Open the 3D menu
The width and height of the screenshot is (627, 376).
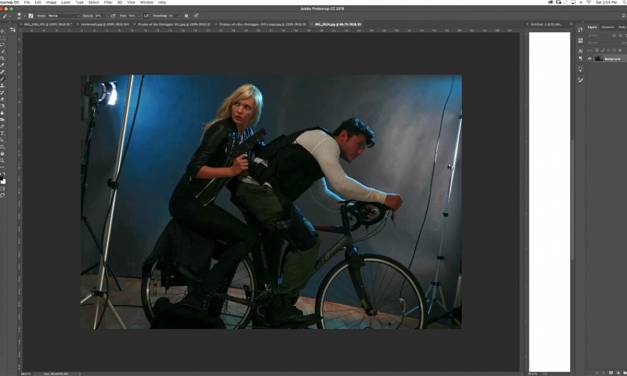click(120, 2)
